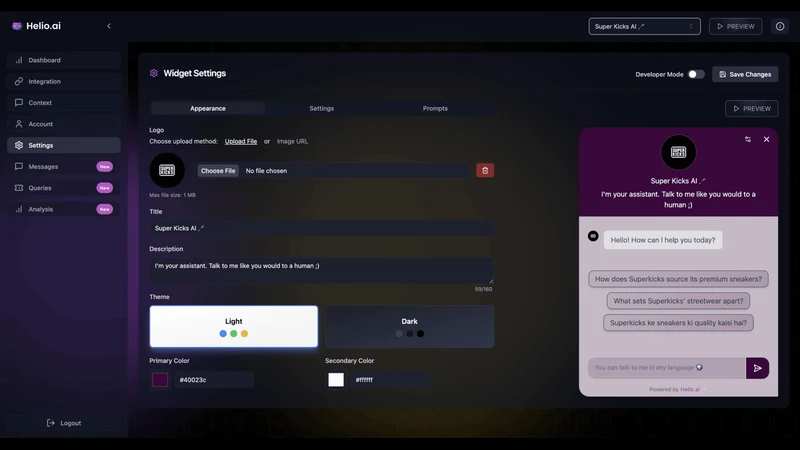
Task: Switch to the Appearance tab
Action: (208, 109)
